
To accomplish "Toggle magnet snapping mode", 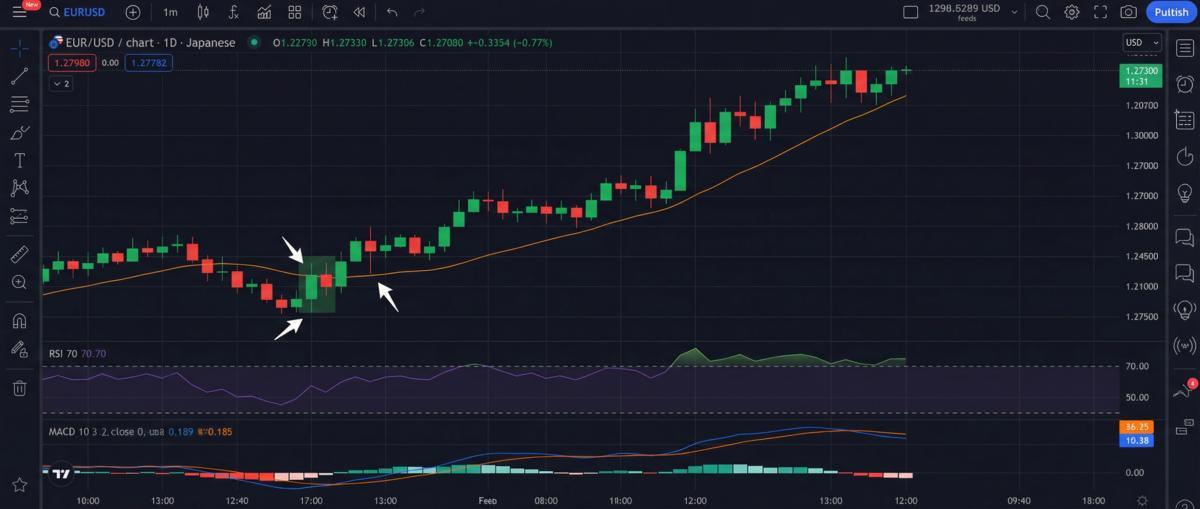I will 19,321.
